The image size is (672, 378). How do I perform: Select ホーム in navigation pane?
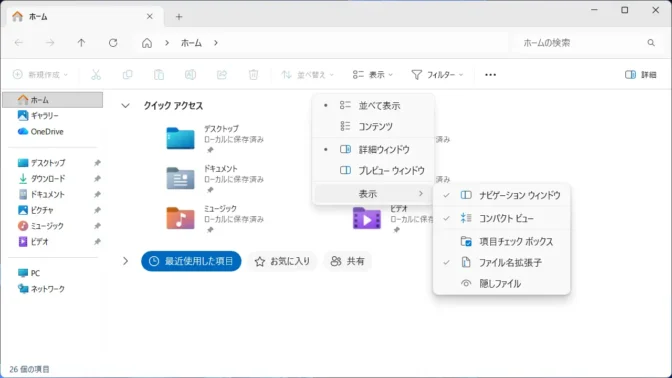click(x=53, y=100)
